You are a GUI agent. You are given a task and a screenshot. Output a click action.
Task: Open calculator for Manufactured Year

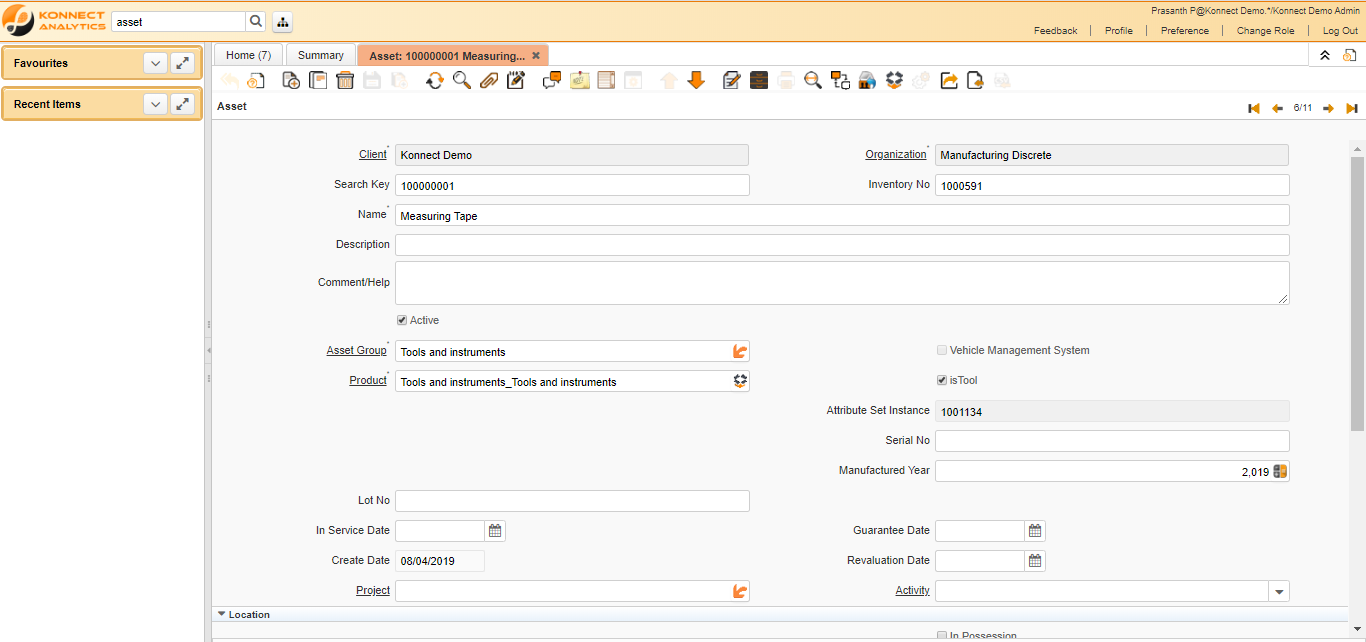[x=1280, y=471]
